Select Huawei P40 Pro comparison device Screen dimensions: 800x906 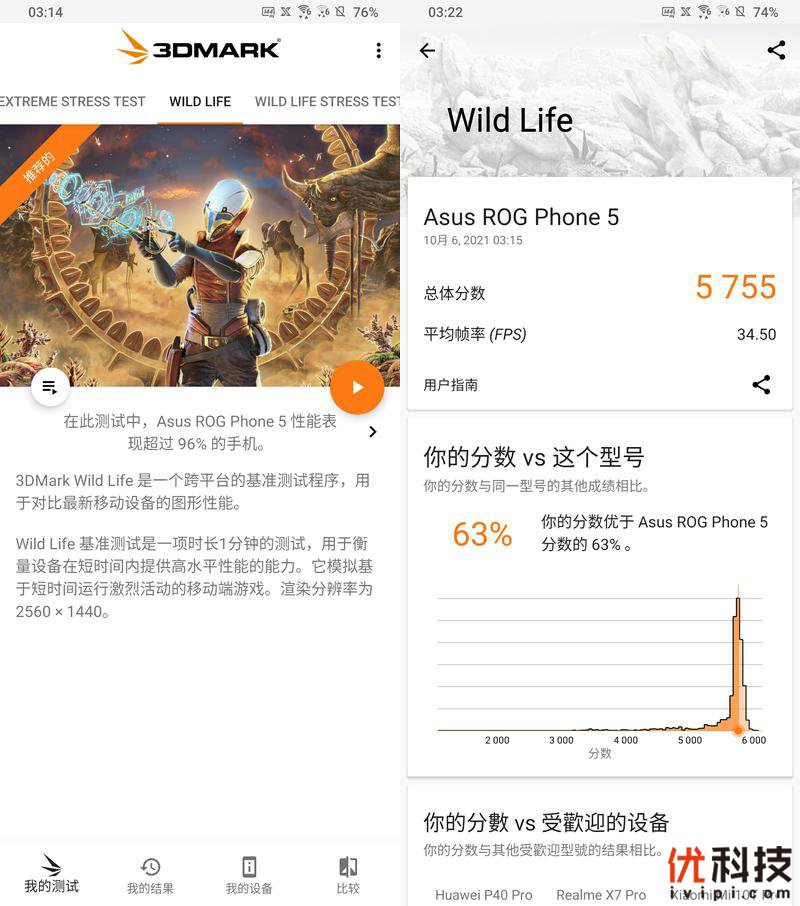483,894
